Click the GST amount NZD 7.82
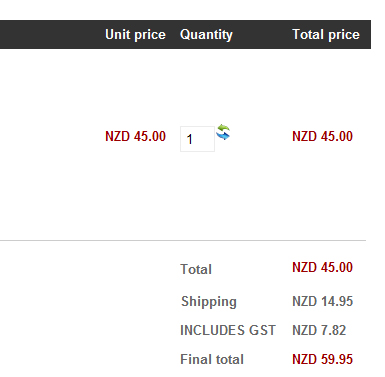 (319, 330)
